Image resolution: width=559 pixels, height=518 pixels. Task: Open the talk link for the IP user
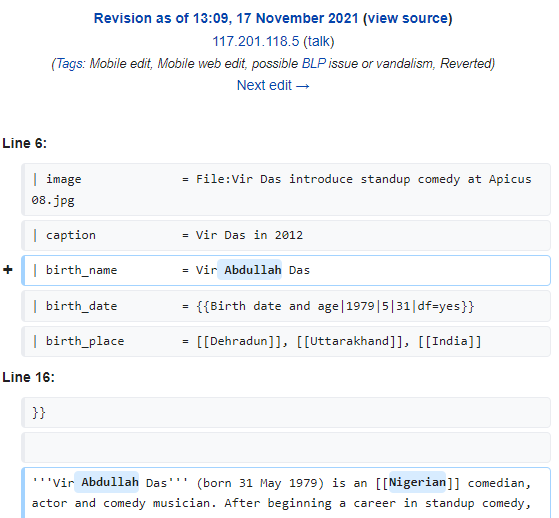318,41
